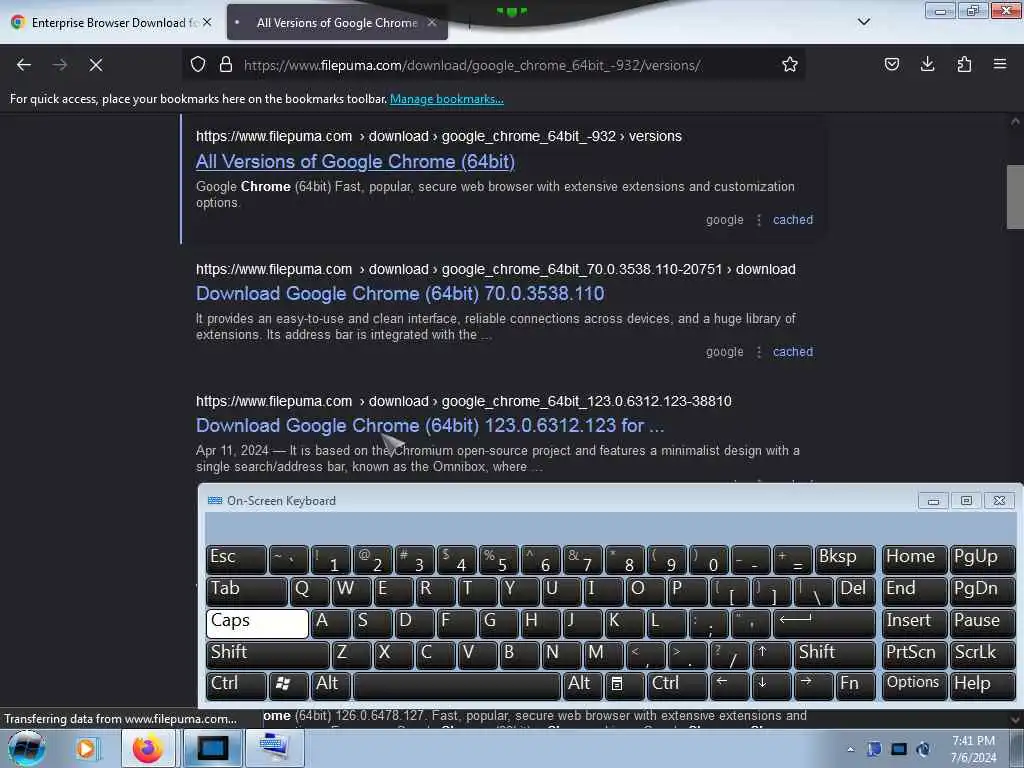This screenshot has width=1024, height=768.
Task: Tap the PgDn key on On-Screen Keyboard
Action: coord(982,591)
